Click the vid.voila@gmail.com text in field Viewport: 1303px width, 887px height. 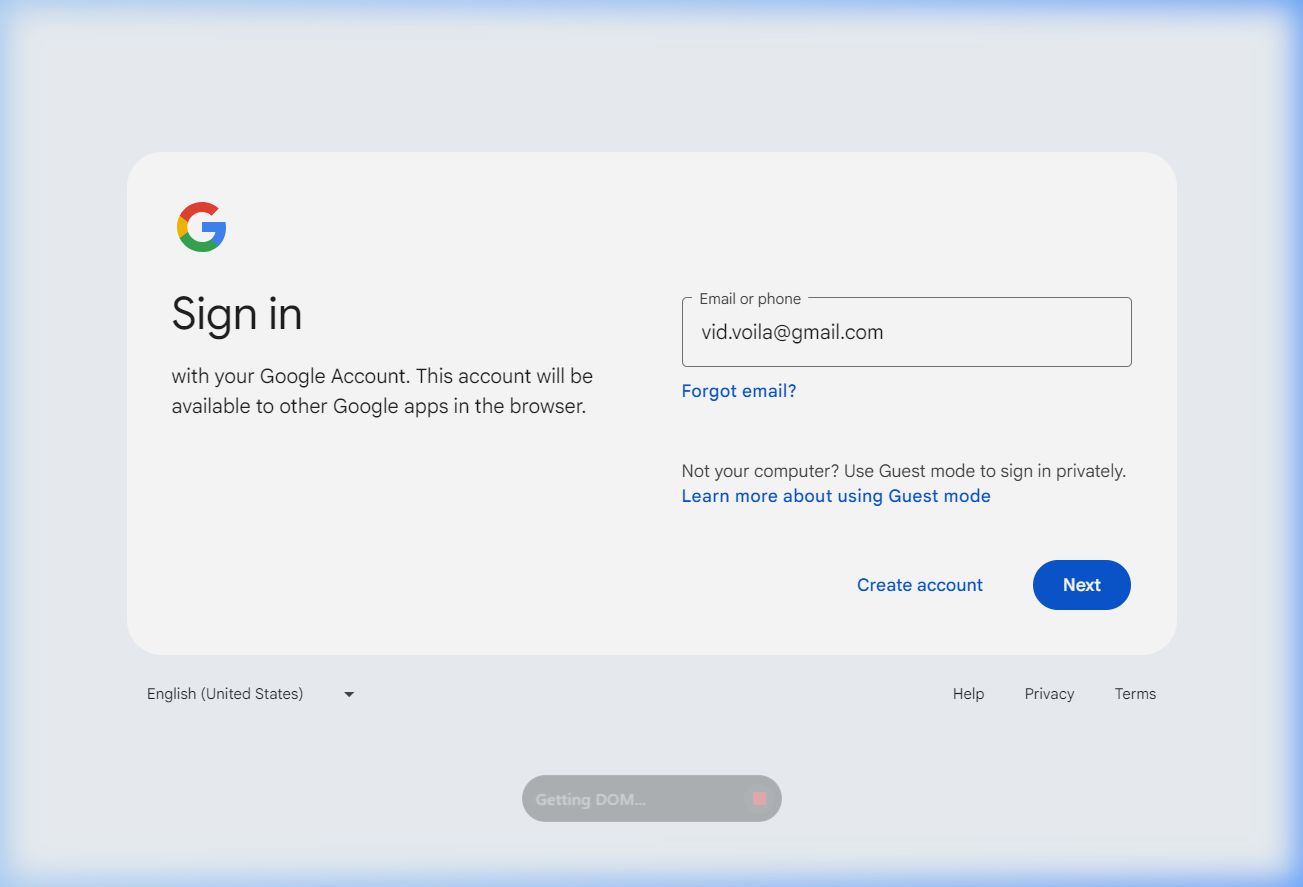(x=792, y=332)
